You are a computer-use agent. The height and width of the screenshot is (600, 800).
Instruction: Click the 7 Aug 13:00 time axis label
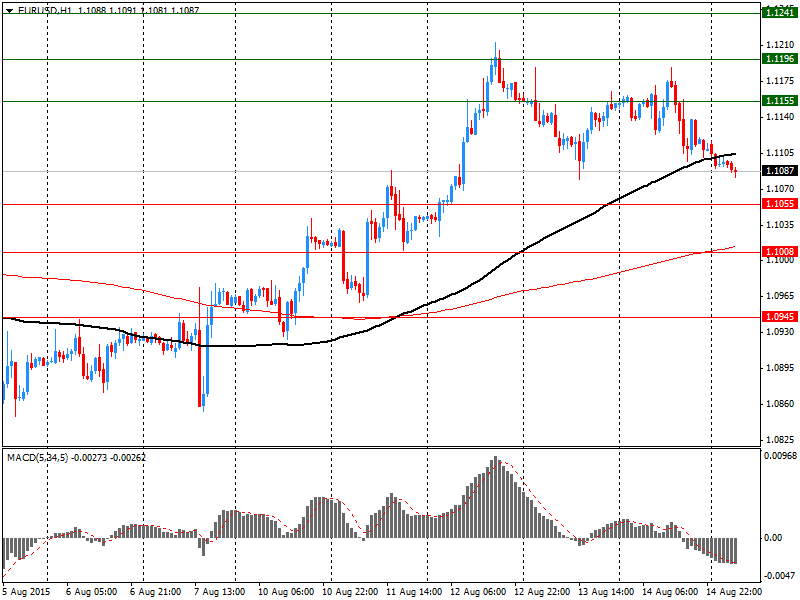click(220, 592)
